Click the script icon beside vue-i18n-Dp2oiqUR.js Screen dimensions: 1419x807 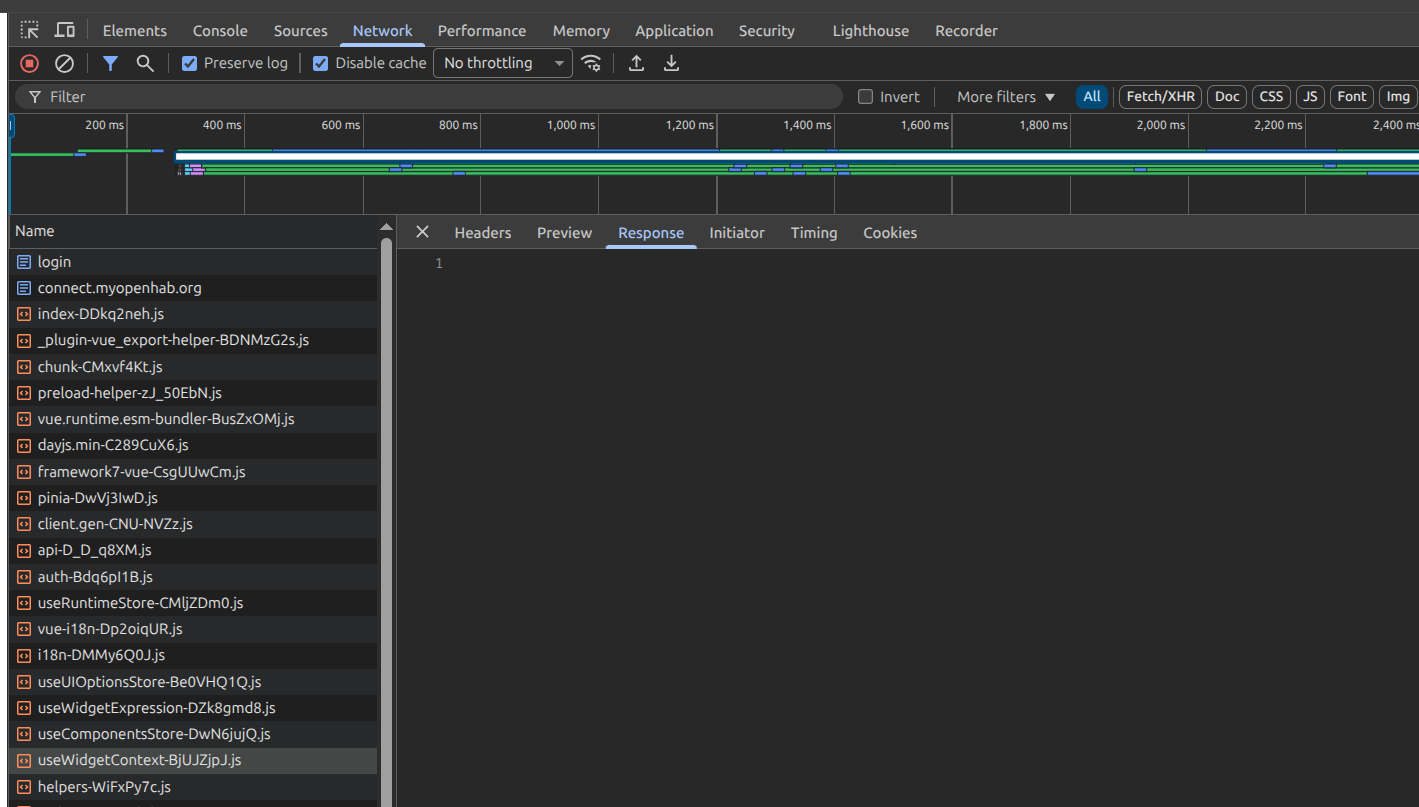pyautogui.click(x=24, y=629)
